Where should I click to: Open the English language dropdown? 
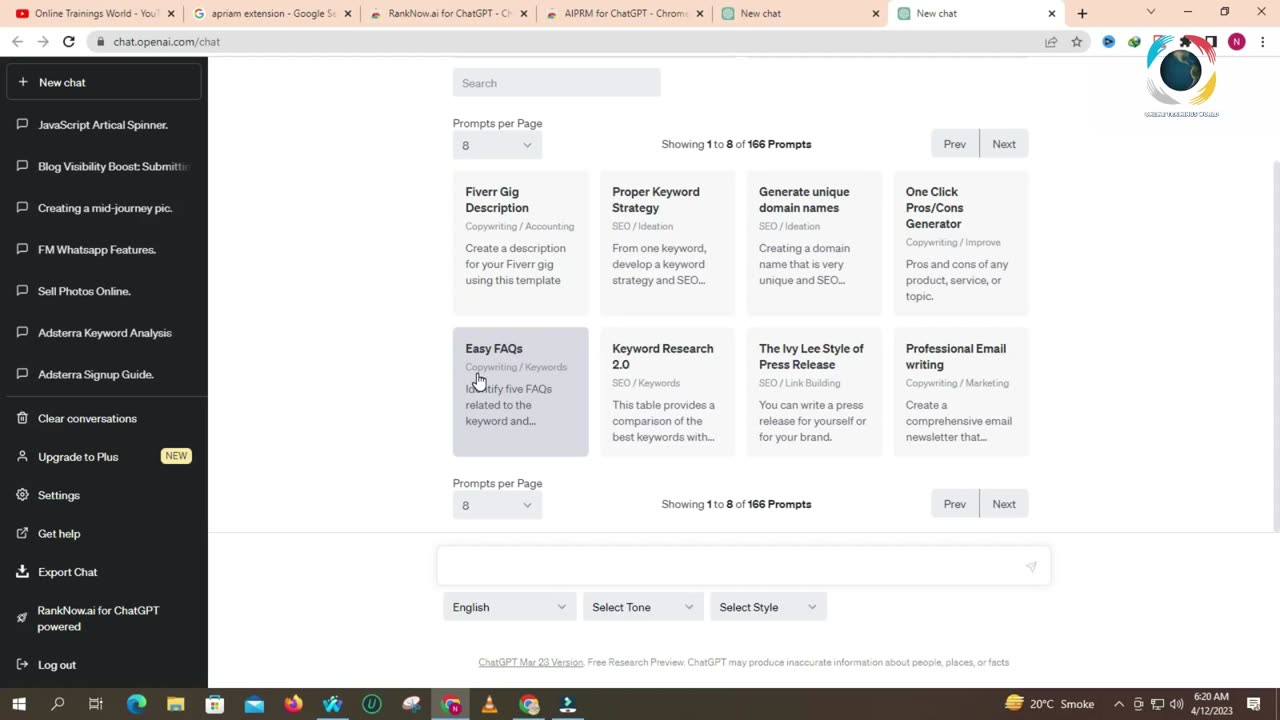point(509,607)
